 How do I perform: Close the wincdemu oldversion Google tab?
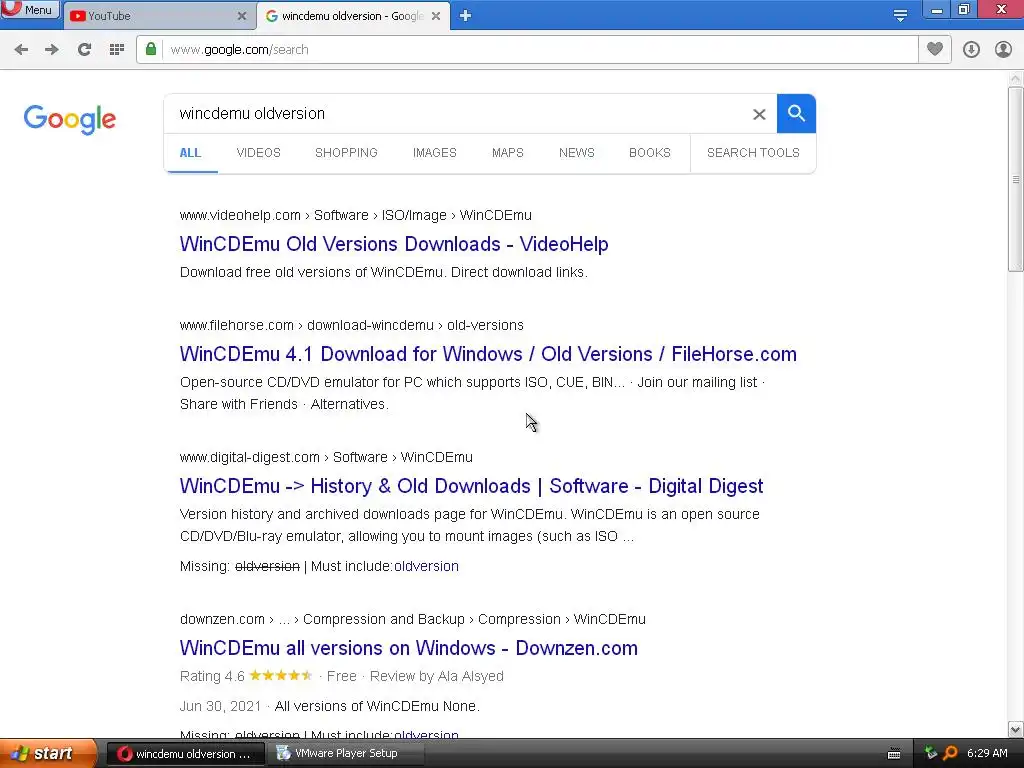(x=436, y=16)
